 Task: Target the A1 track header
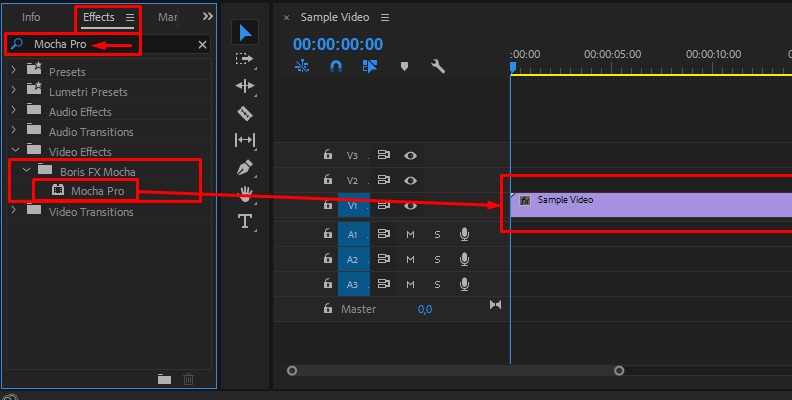click(x=354, y=234)
